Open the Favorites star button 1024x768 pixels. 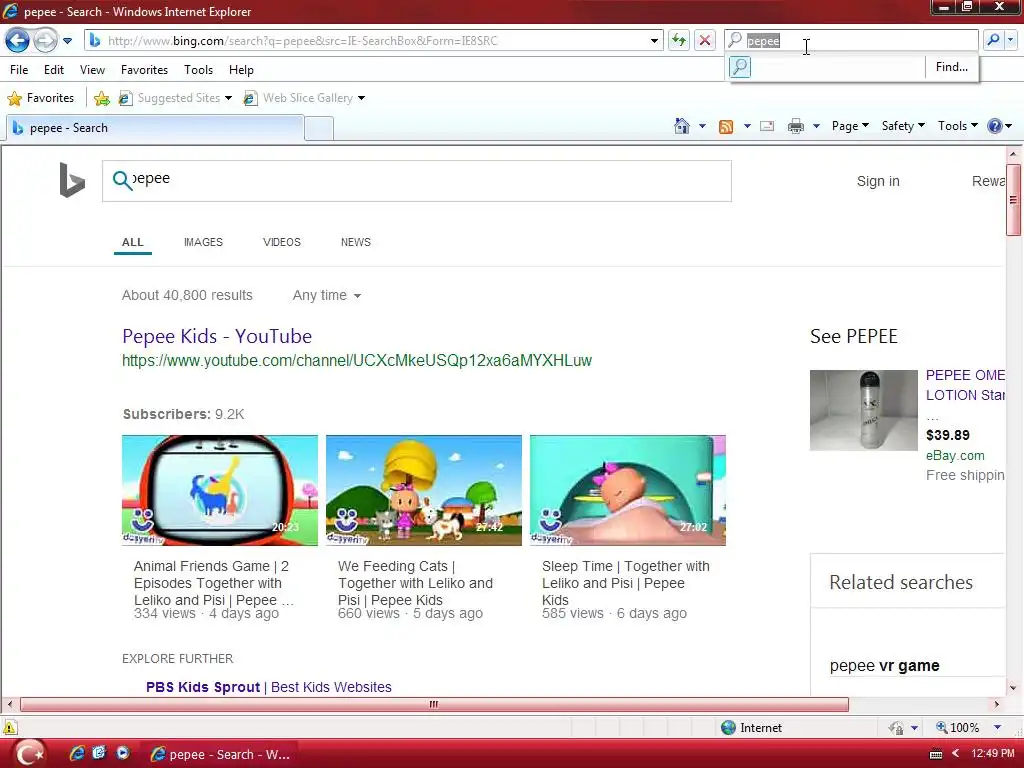[x=41, y=98]
